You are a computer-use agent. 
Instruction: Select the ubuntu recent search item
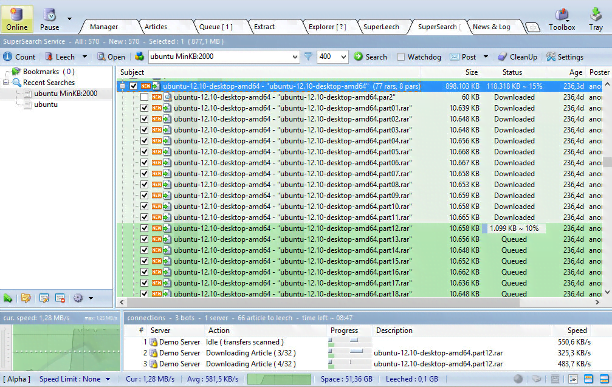[x=46, y=105]
